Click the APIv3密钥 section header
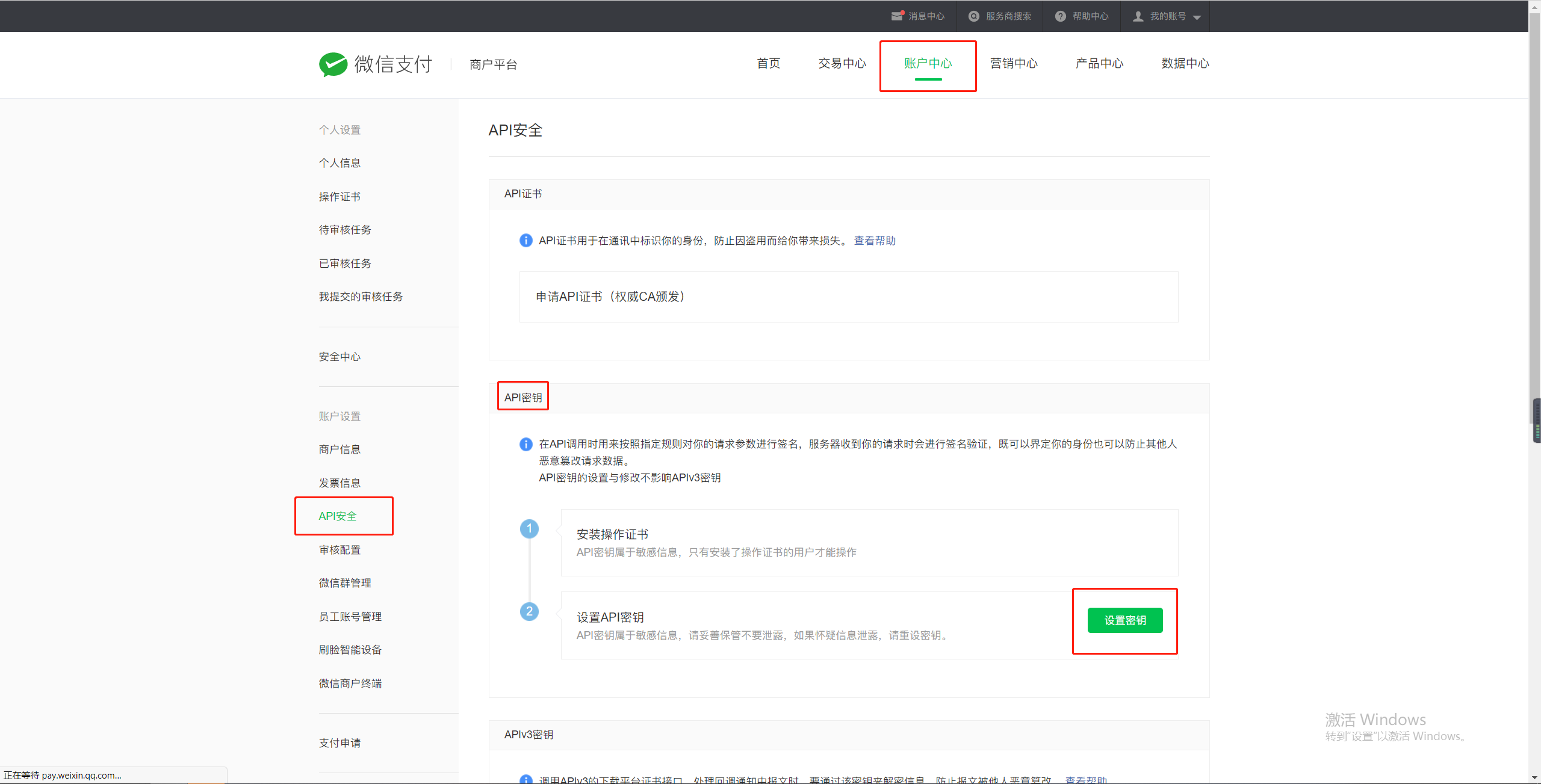 849,735
